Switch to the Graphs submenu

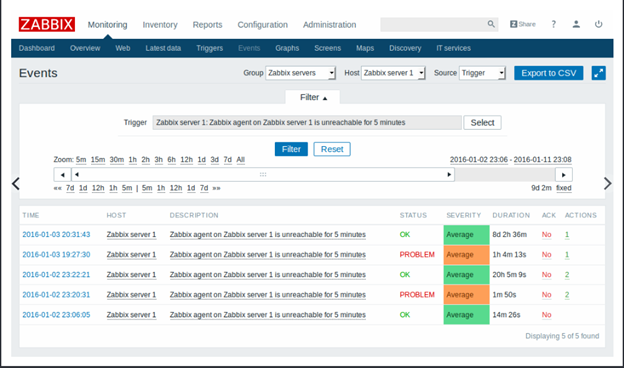click(287, 48)
